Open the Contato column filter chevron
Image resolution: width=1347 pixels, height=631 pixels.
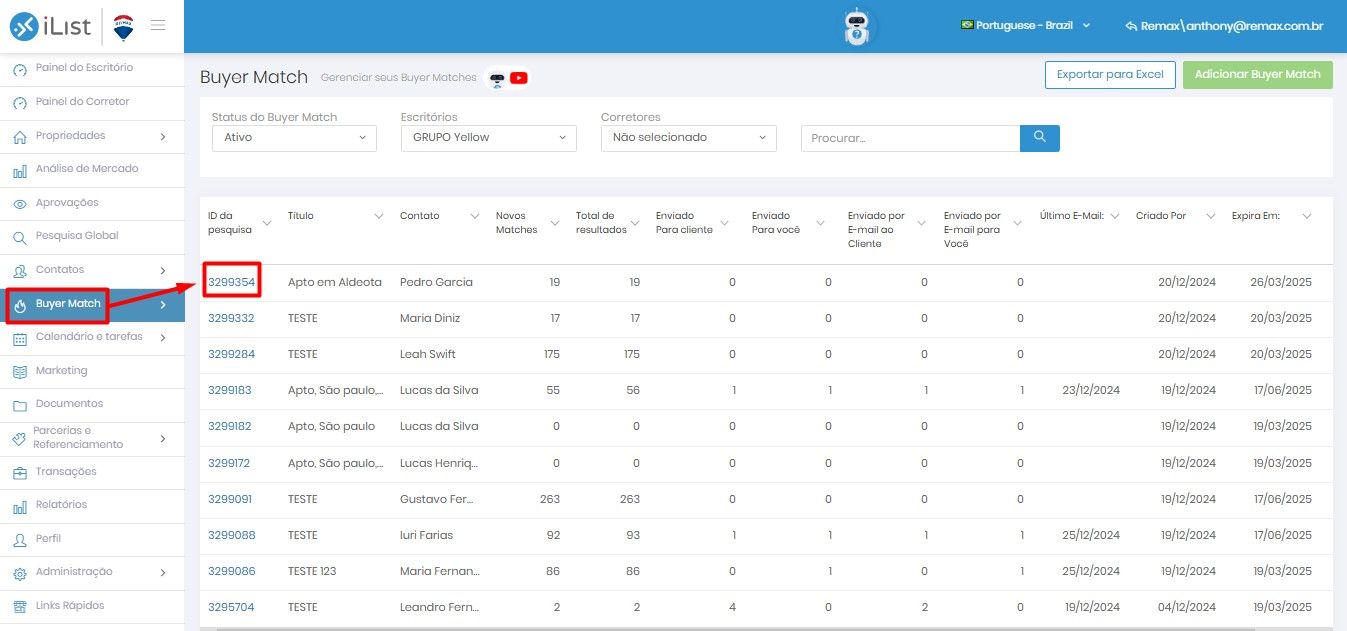pos(475,216)
